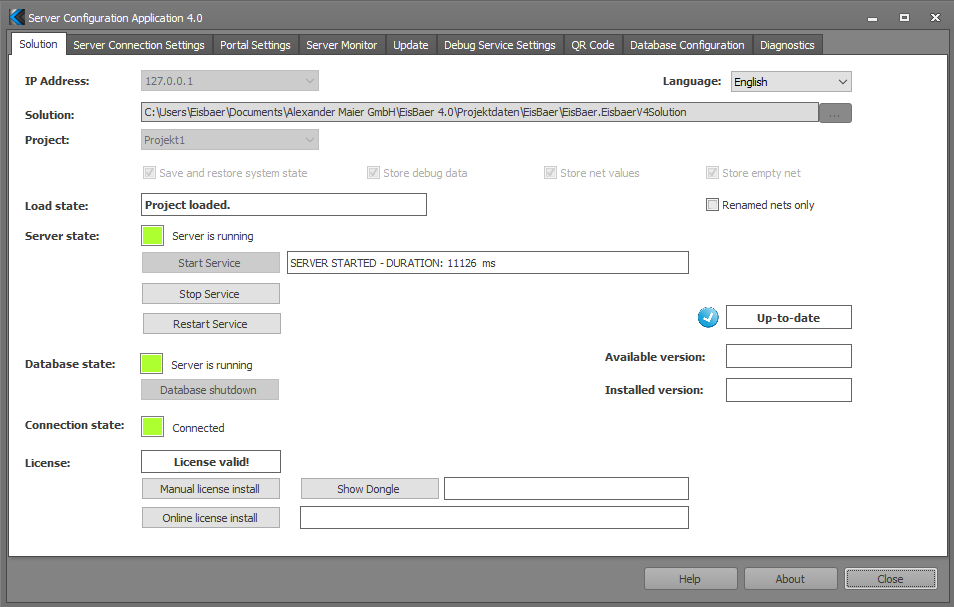Image resolution: width=954 pixels, height=607 pixels.
Task: Switch to the Server Monitor tab
Action: coord(341,45)
